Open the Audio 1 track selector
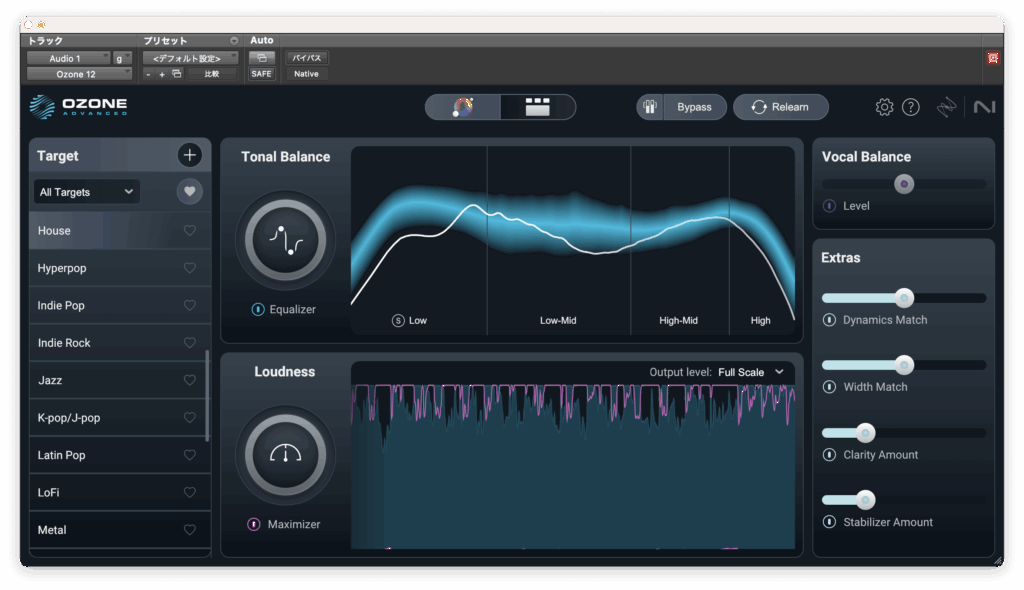 68,58
